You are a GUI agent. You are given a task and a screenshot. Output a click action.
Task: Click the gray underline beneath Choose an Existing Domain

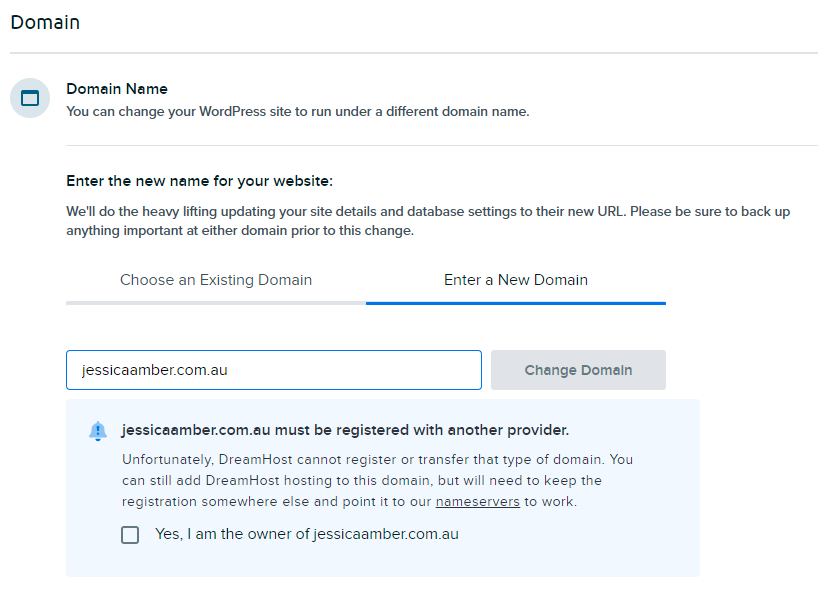(216, 303)
